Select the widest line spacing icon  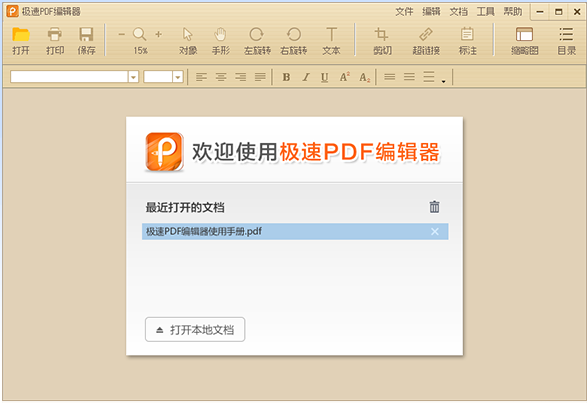click(429, 77)
